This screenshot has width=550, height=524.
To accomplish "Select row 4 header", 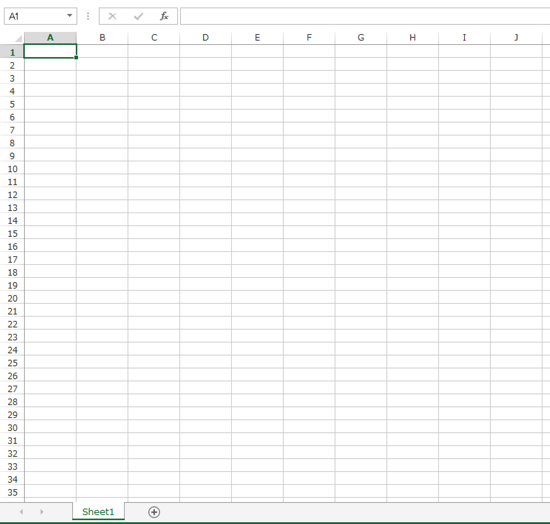I will pos(12,91).
